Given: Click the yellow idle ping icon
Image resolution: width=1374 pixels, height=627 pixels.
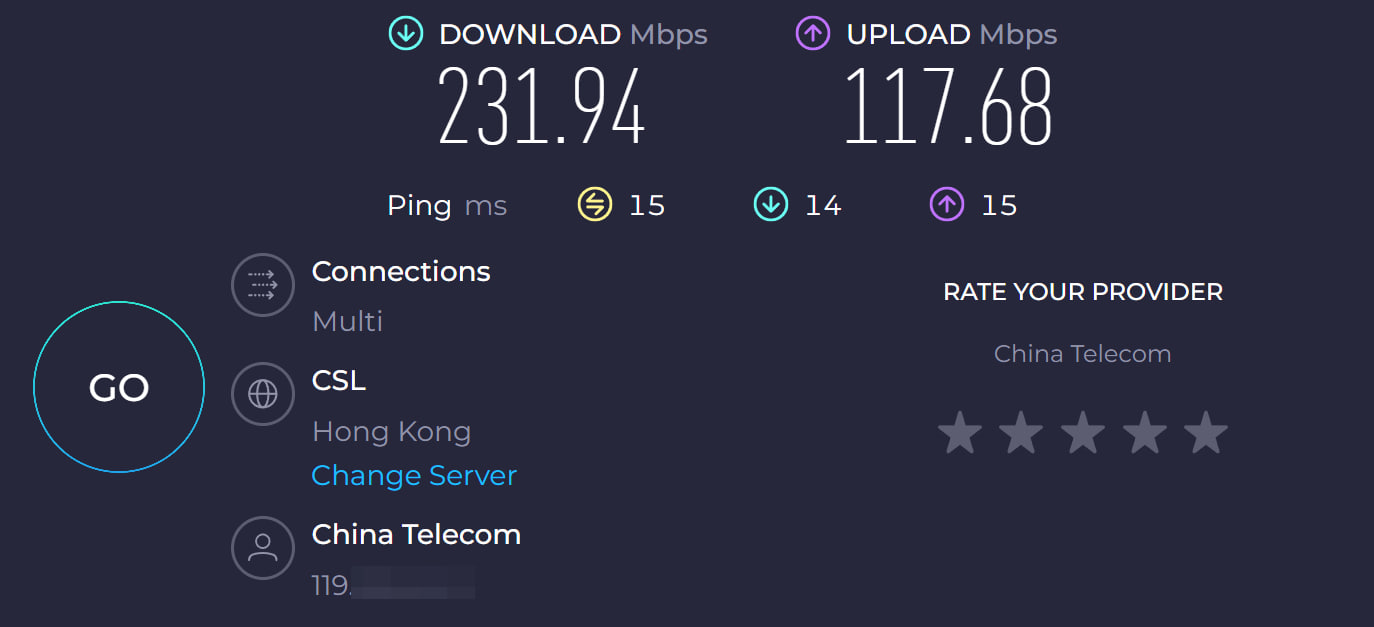Looking at the screenshot, I should (x=595, y=205).
